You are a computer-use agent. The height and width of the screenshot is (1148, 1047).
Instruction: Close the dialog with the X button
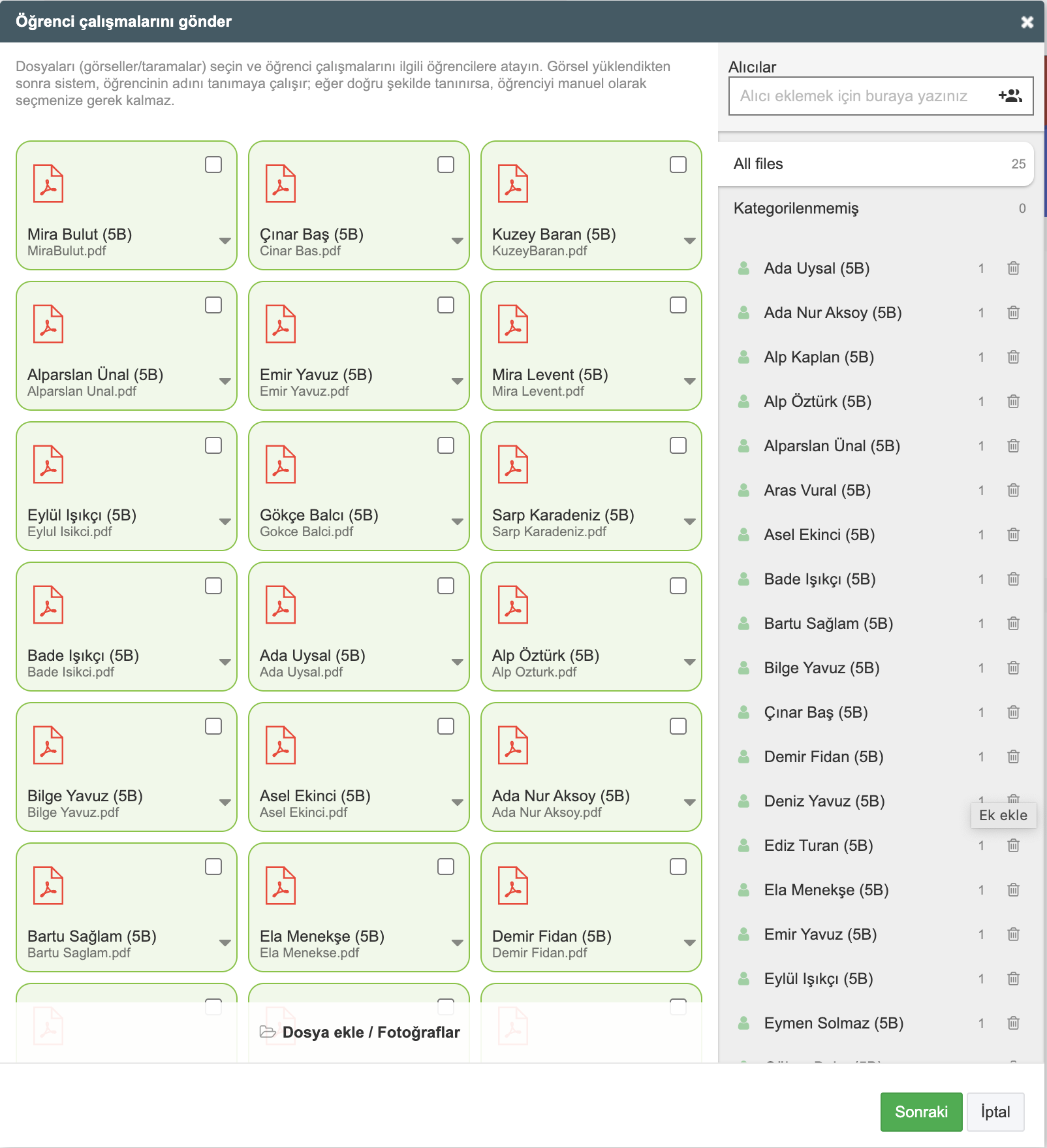pyautogui.click(x=1027, y=22)
